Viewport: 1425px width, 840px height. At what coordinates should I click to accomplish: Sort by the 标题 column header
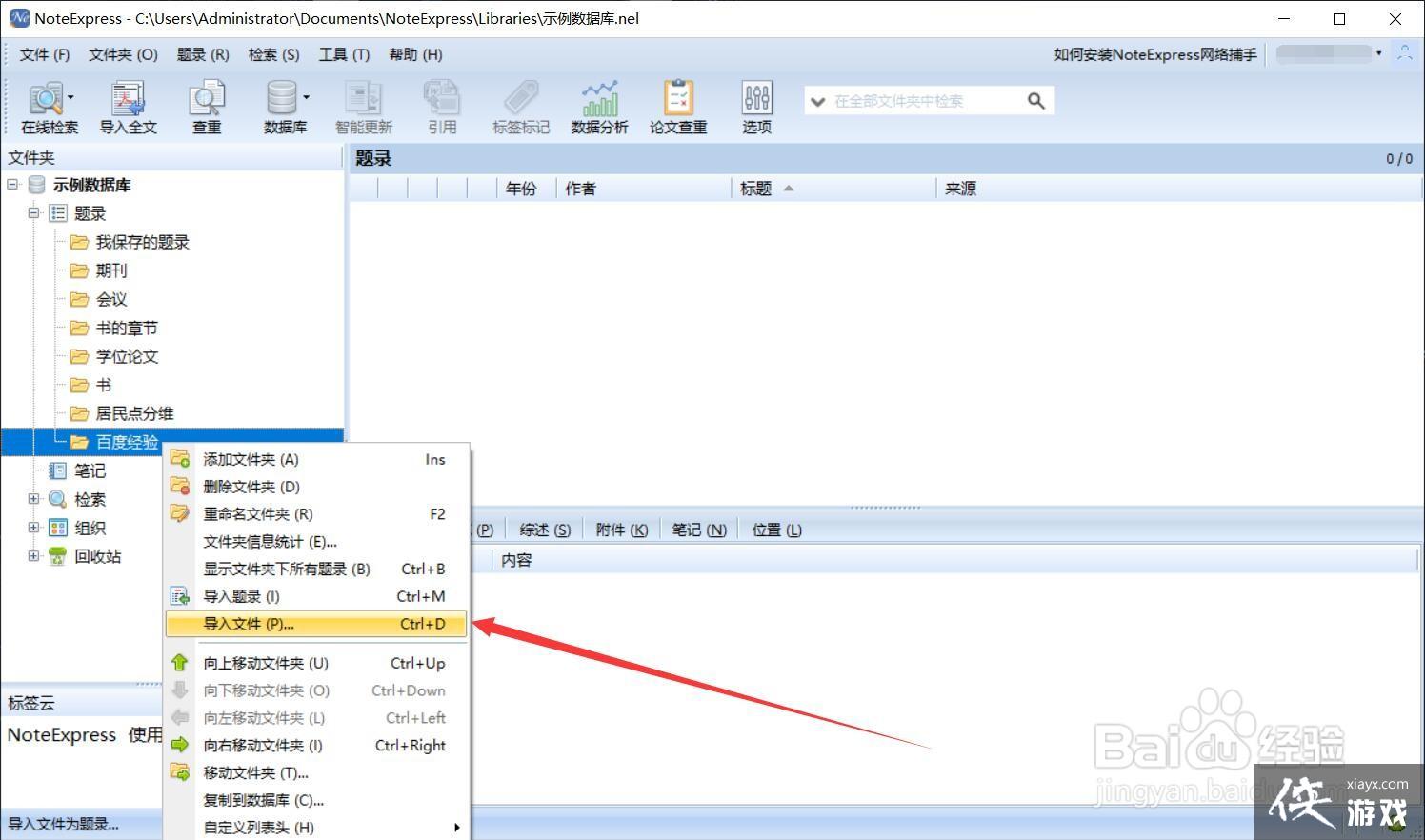pyautogui.click(x=833, y=189)
